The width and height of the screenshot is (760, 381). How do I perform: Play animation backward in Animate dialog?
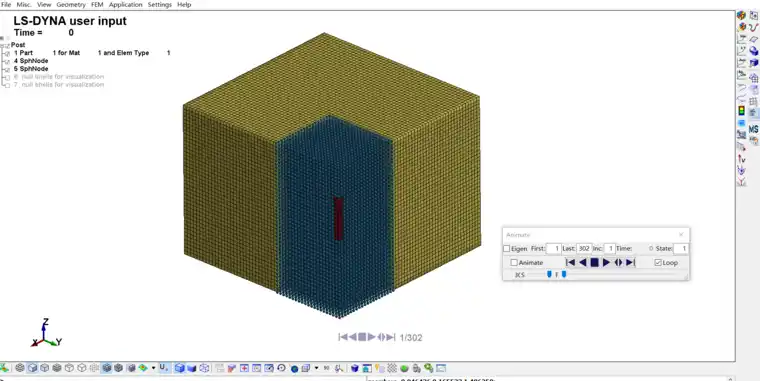[583, 263]
